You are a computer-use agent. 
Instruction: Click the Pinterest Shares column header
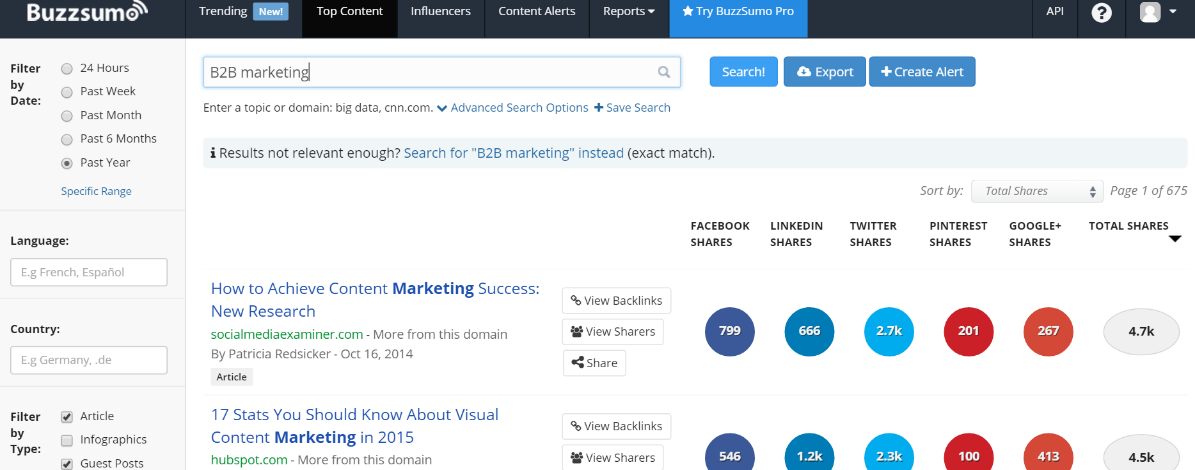[x=958, y=234]
